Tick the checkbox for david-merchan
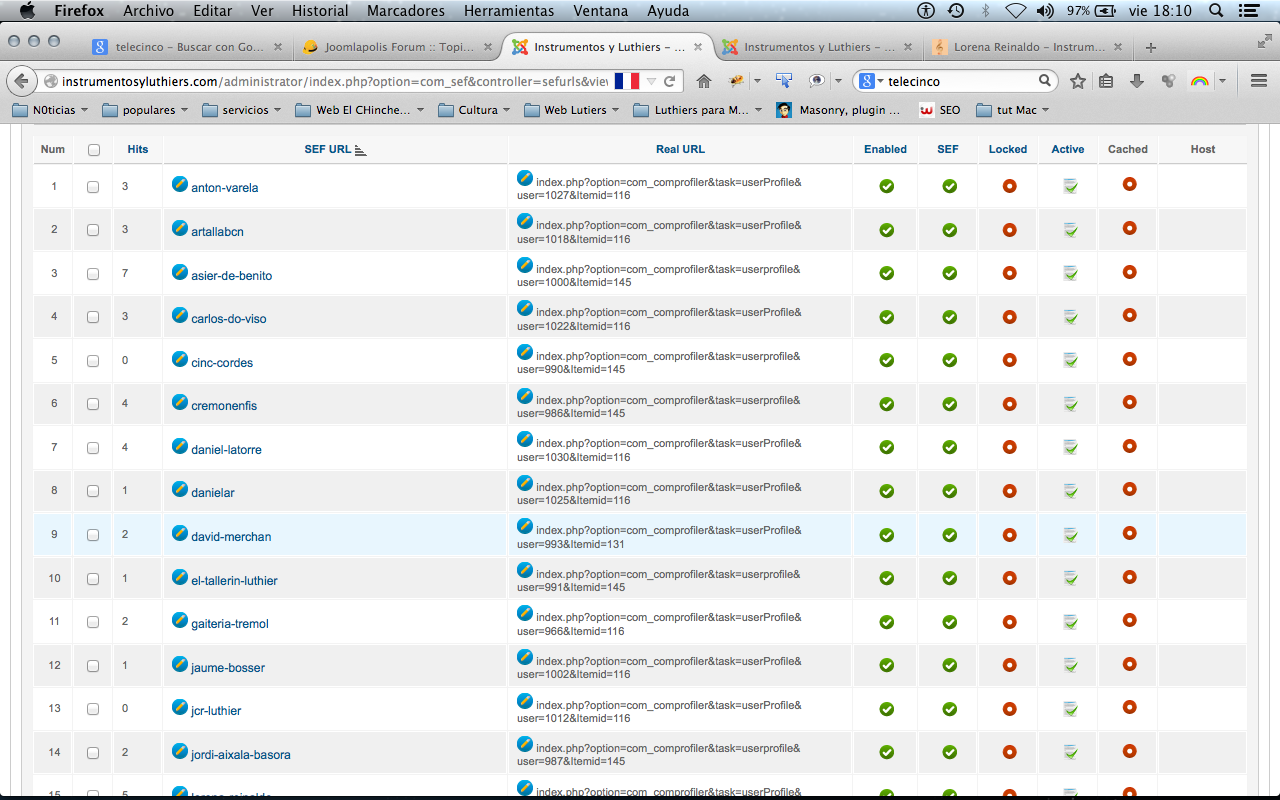Screen dimensions: 1280x800 point(93,535)
